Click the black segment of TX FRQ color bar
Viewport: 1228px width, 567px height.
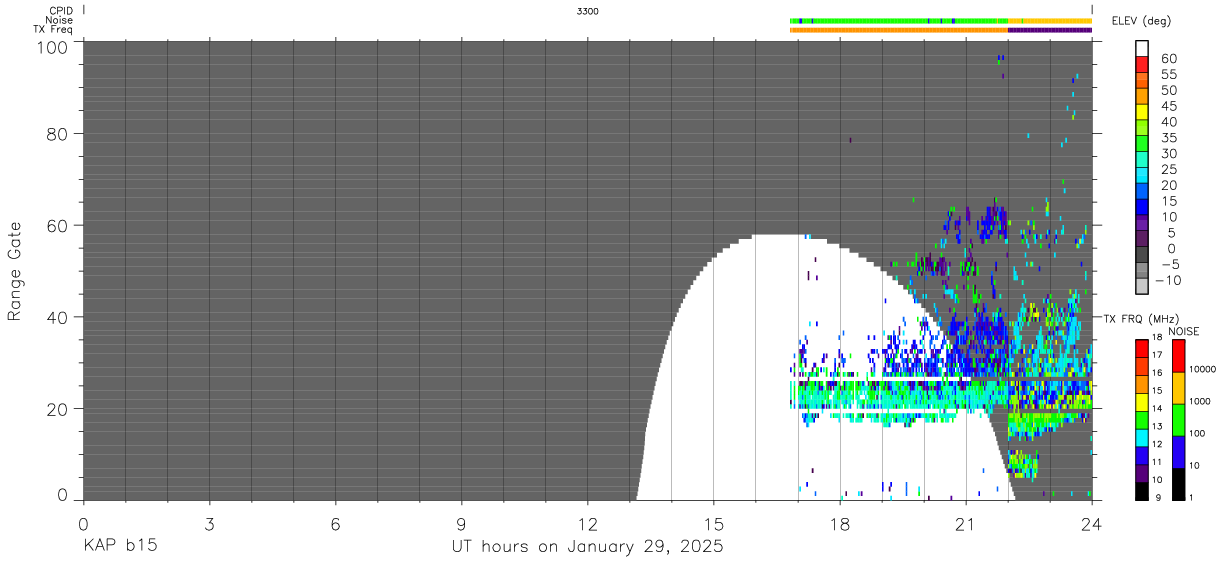[x=1142, y=491]
